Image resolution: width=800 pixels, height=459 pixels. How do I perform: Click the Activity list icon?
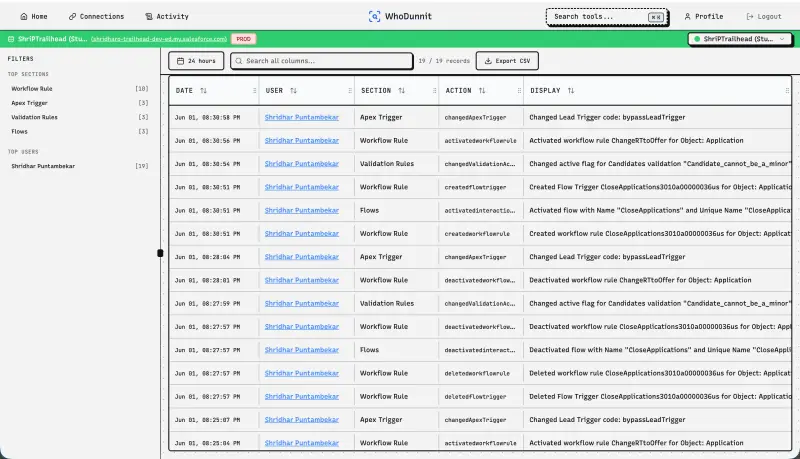(149, 16)
